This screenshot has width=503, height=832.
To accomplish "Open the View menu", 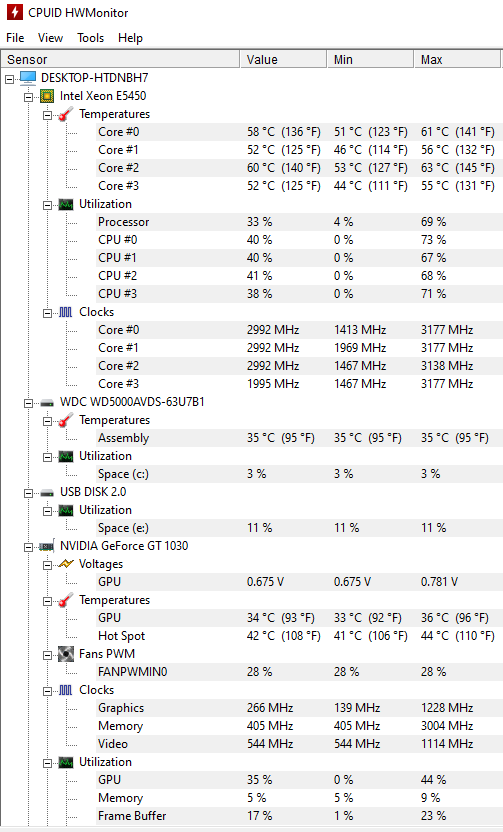I will 50,38.
